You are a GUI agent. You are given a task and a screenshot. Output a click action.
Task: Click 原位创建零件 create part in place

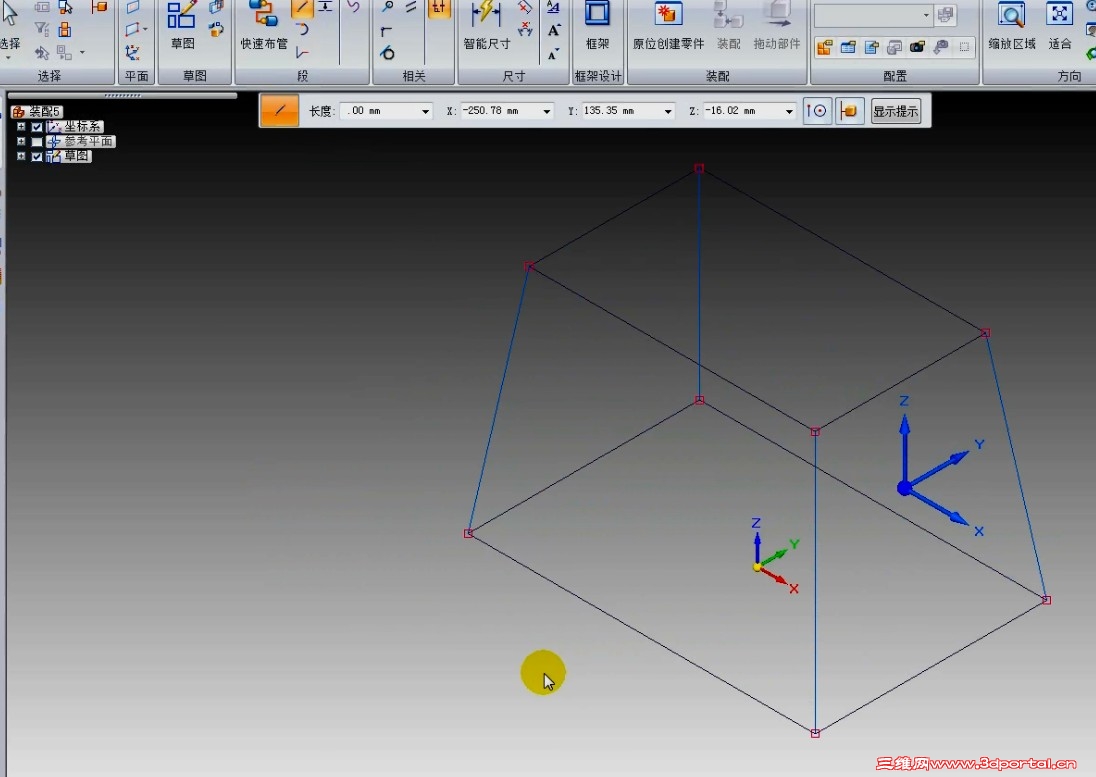point(668,25)
